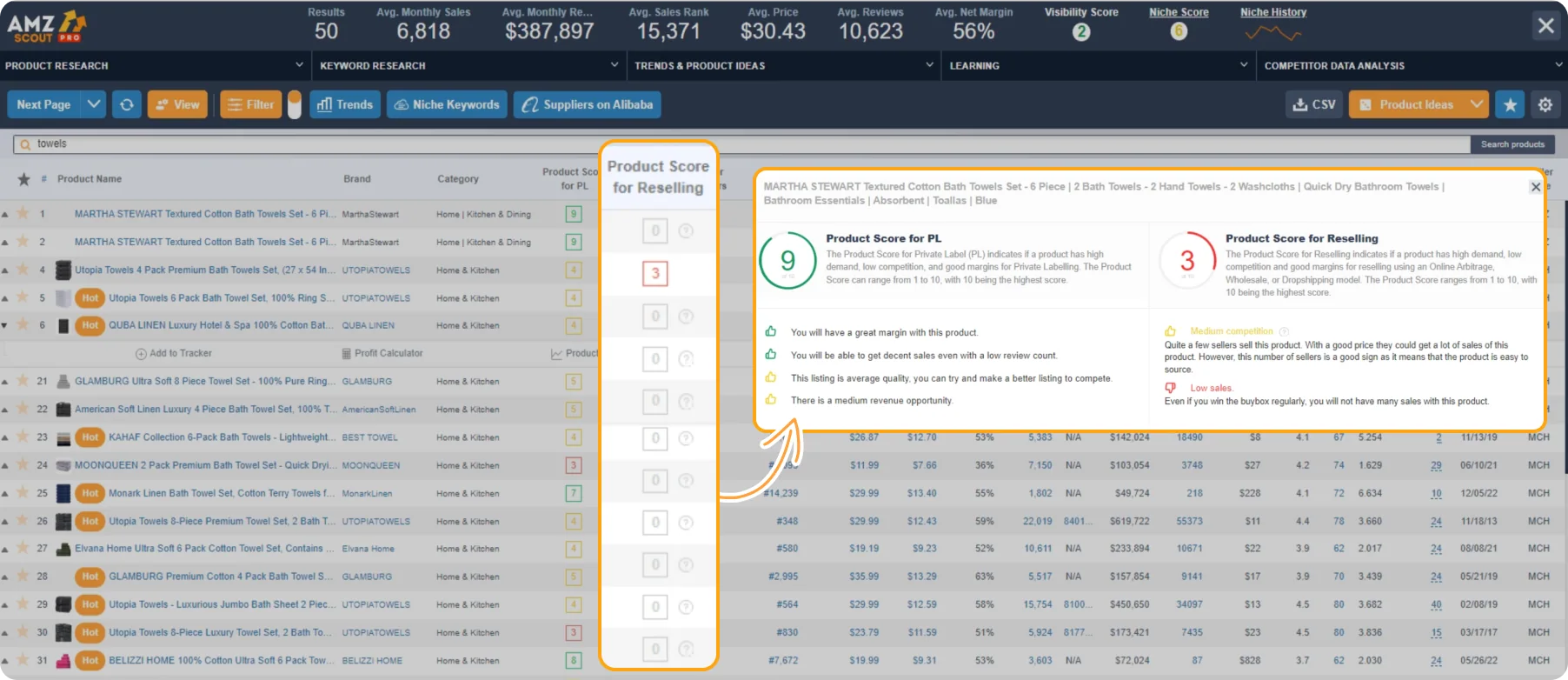
Task: Click the red 3 box in Reselling score column
Action: (x=655, y=273)
